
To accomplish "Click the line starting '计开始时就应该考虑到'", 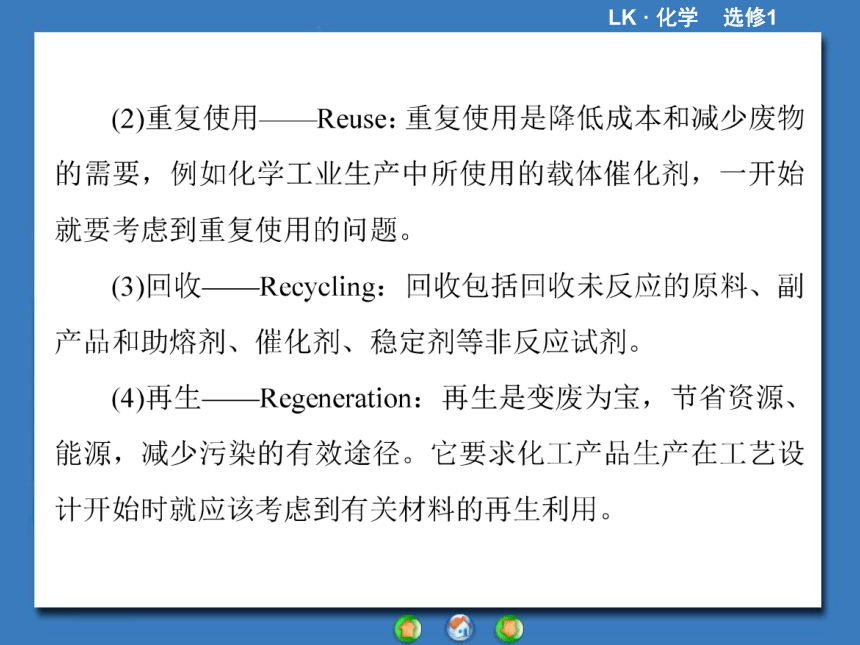I will point(334,510).
